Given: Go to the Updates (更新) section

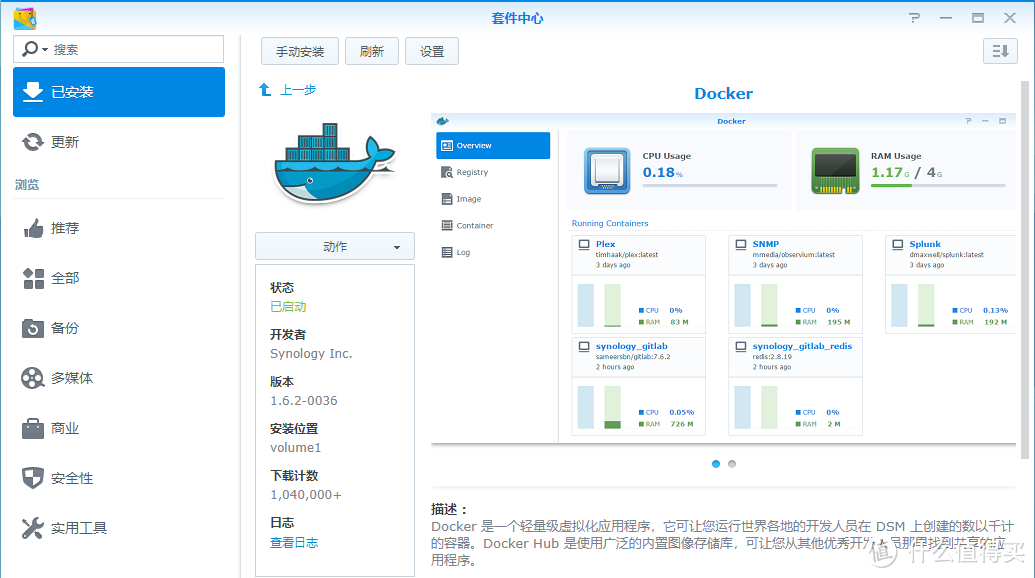Looking at the screenshot, I should tap(119, 142).
